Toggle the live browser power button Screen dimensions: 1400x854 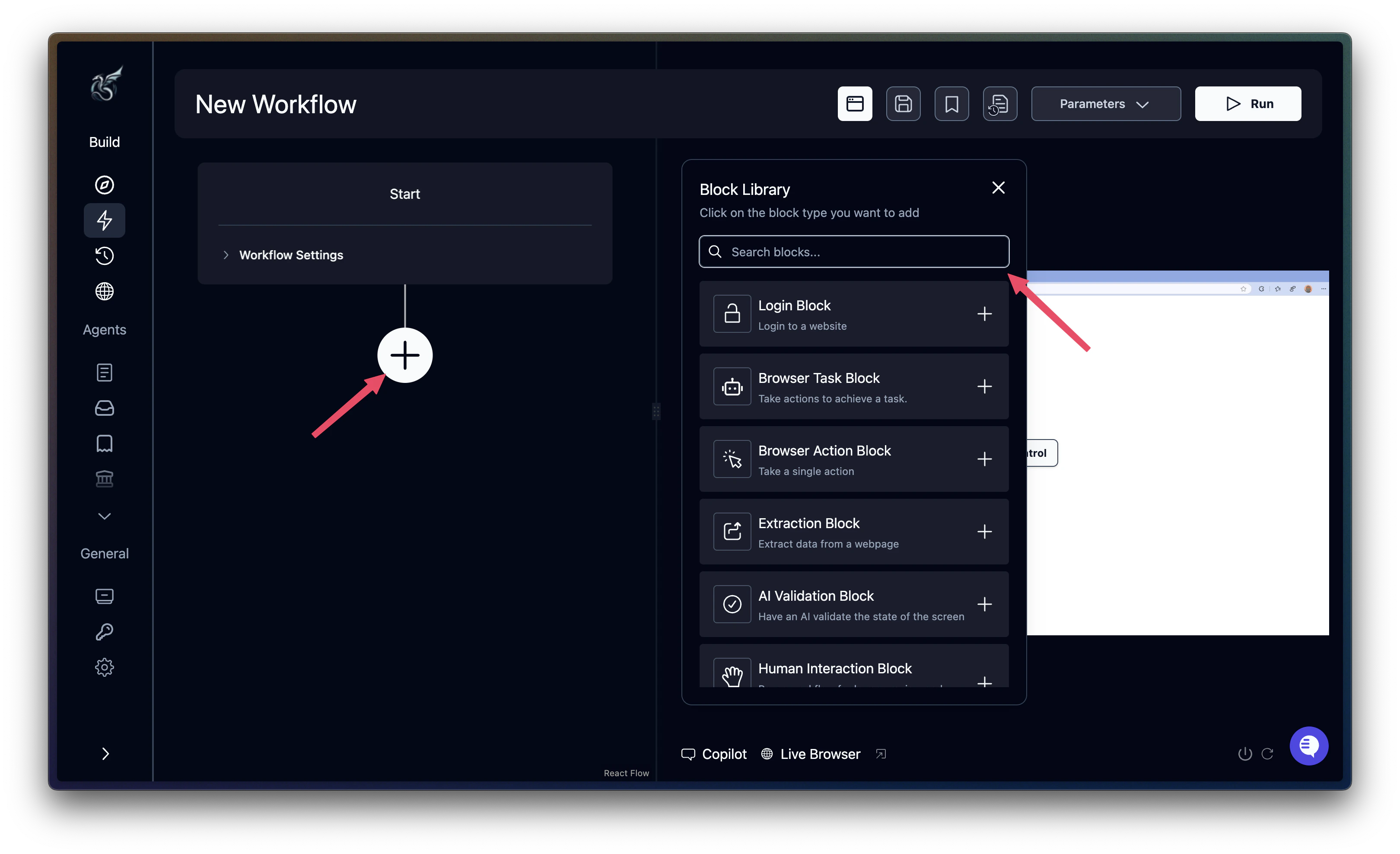(1244, 753)
